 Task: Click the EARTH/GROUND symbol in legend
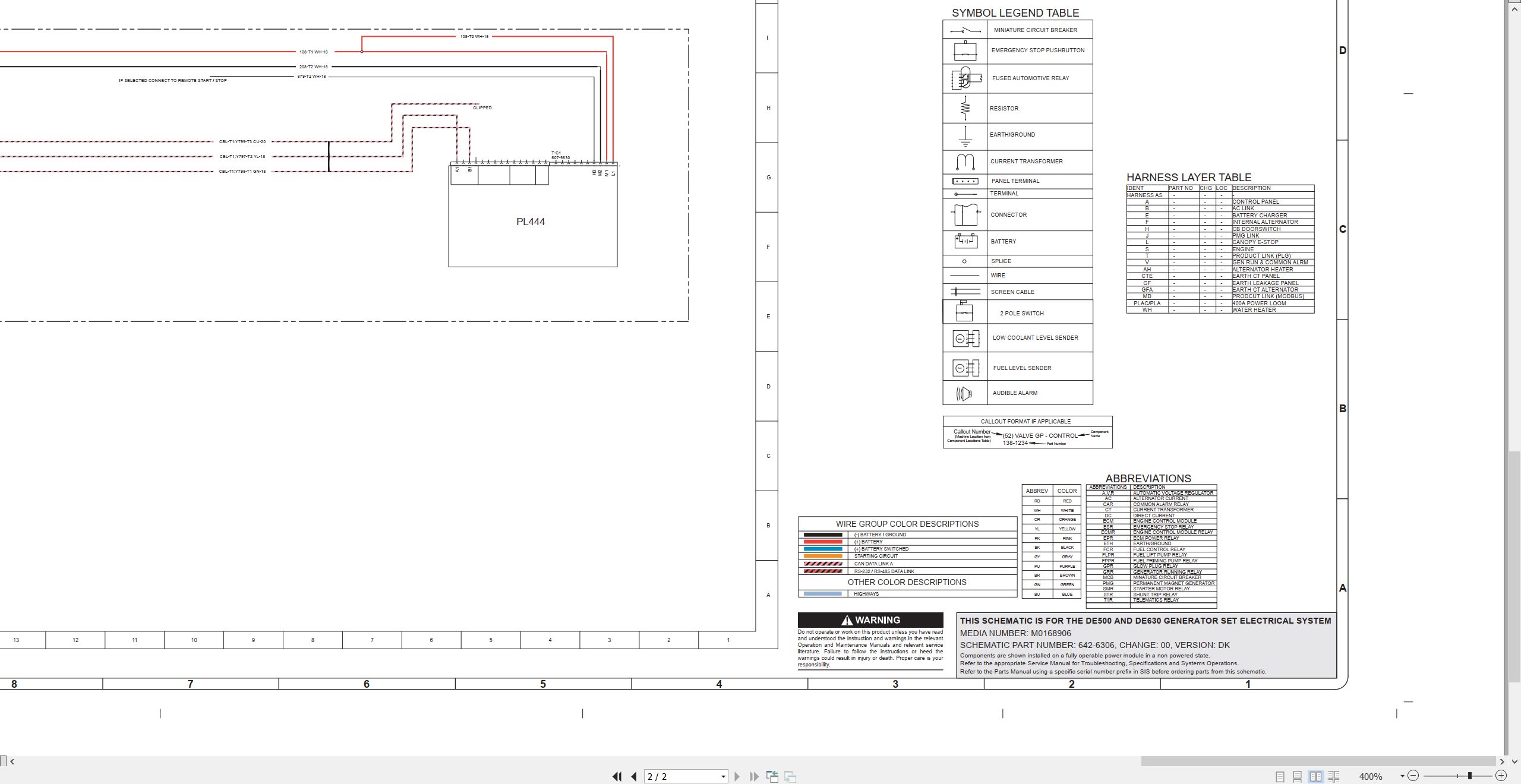point(965,137)
